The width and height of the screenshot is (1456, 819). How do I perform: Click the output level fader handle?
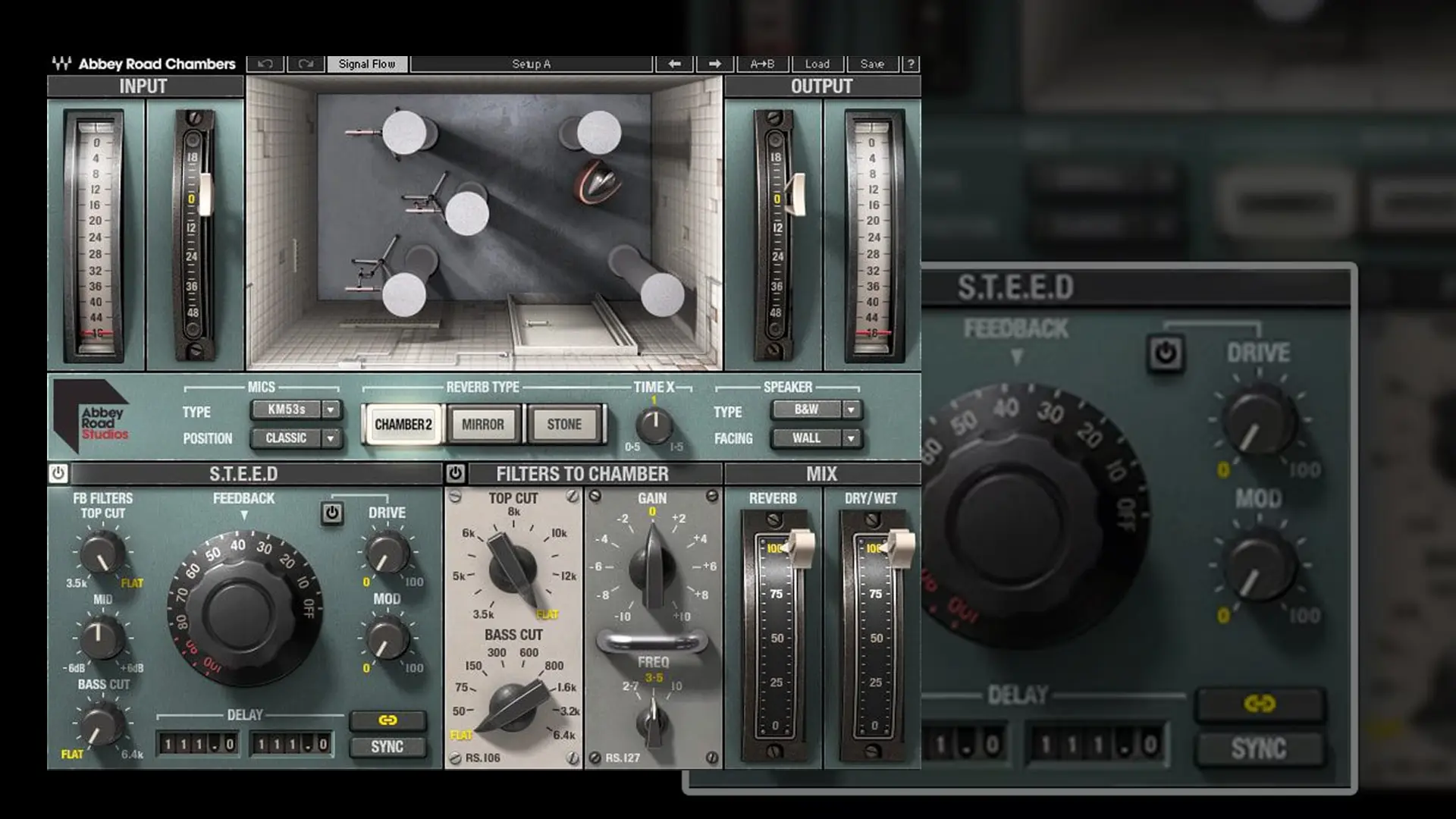[x=795, y=193]
